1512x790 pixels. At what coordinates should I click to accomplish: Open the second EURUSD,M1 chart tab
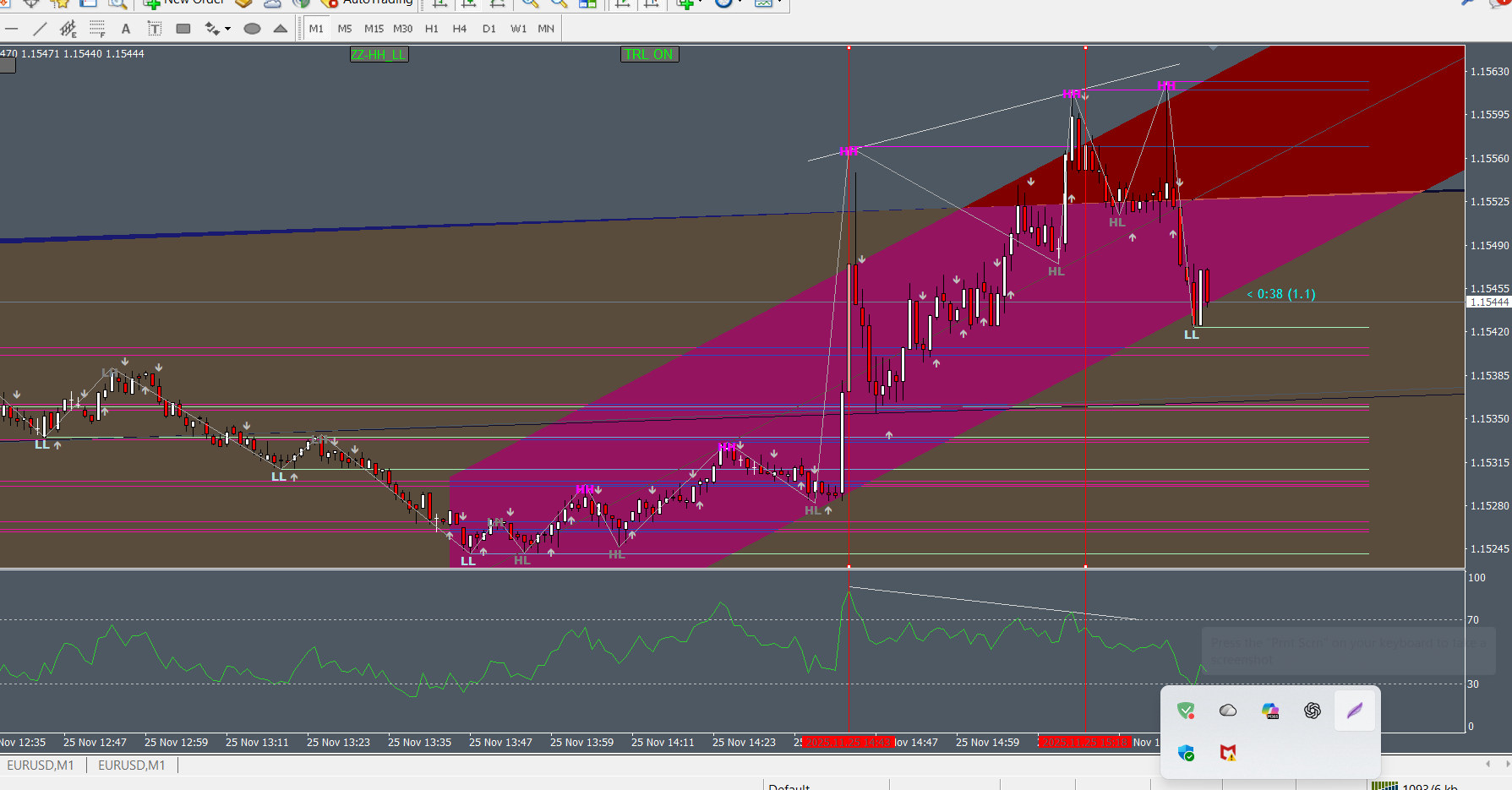pos(132,765)
